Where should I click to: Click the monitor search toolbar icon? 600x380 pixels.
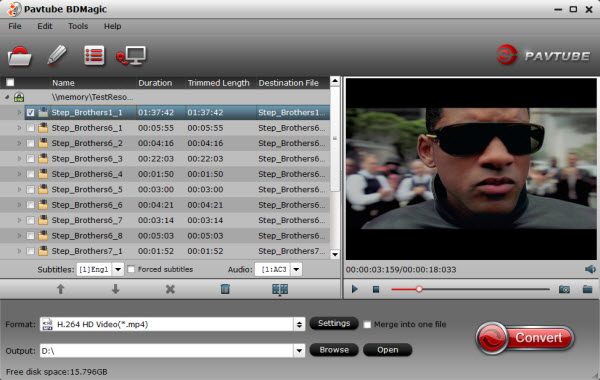tap(131, 56)
